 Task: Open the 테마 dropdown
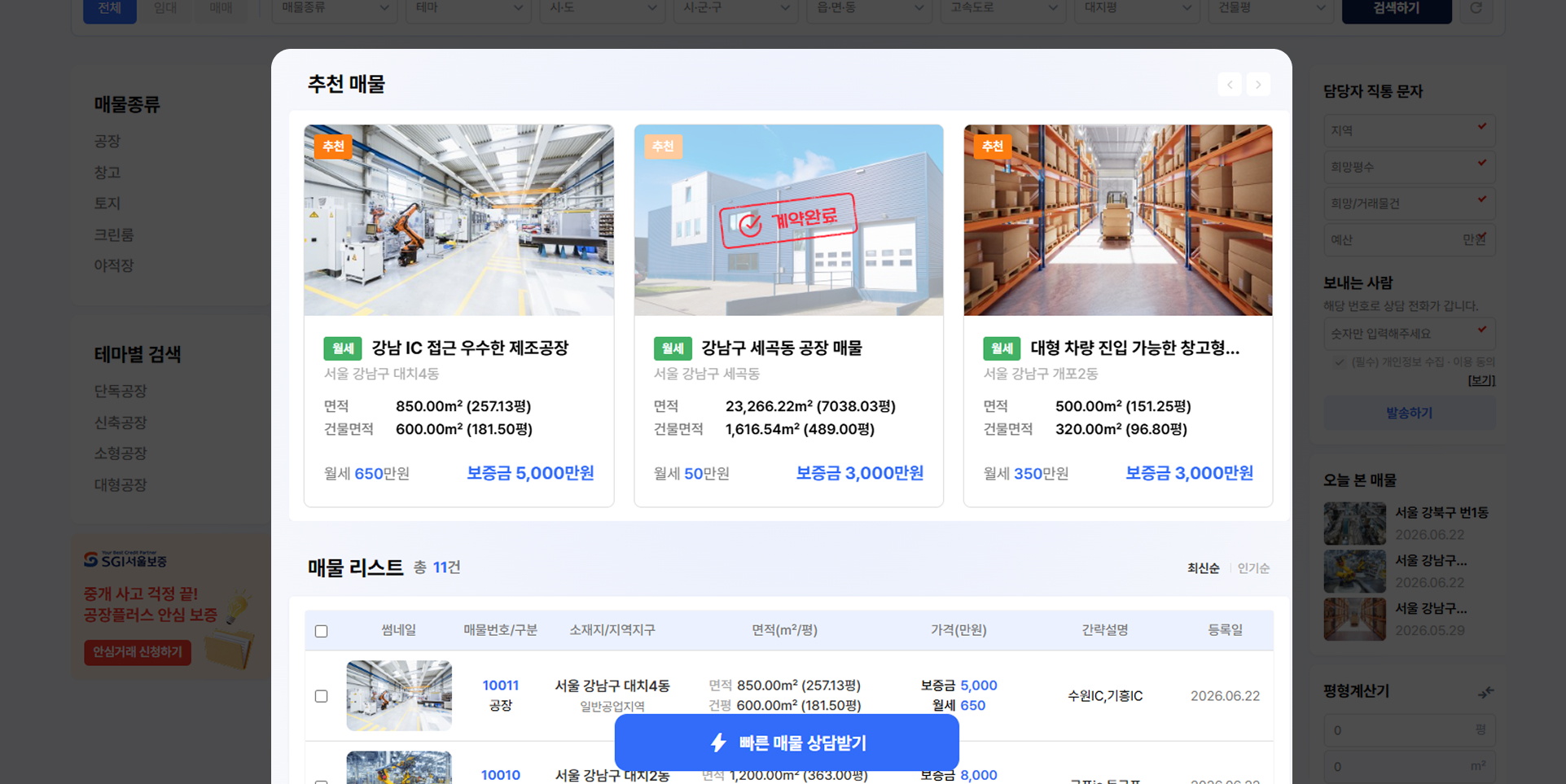[468, 8]
